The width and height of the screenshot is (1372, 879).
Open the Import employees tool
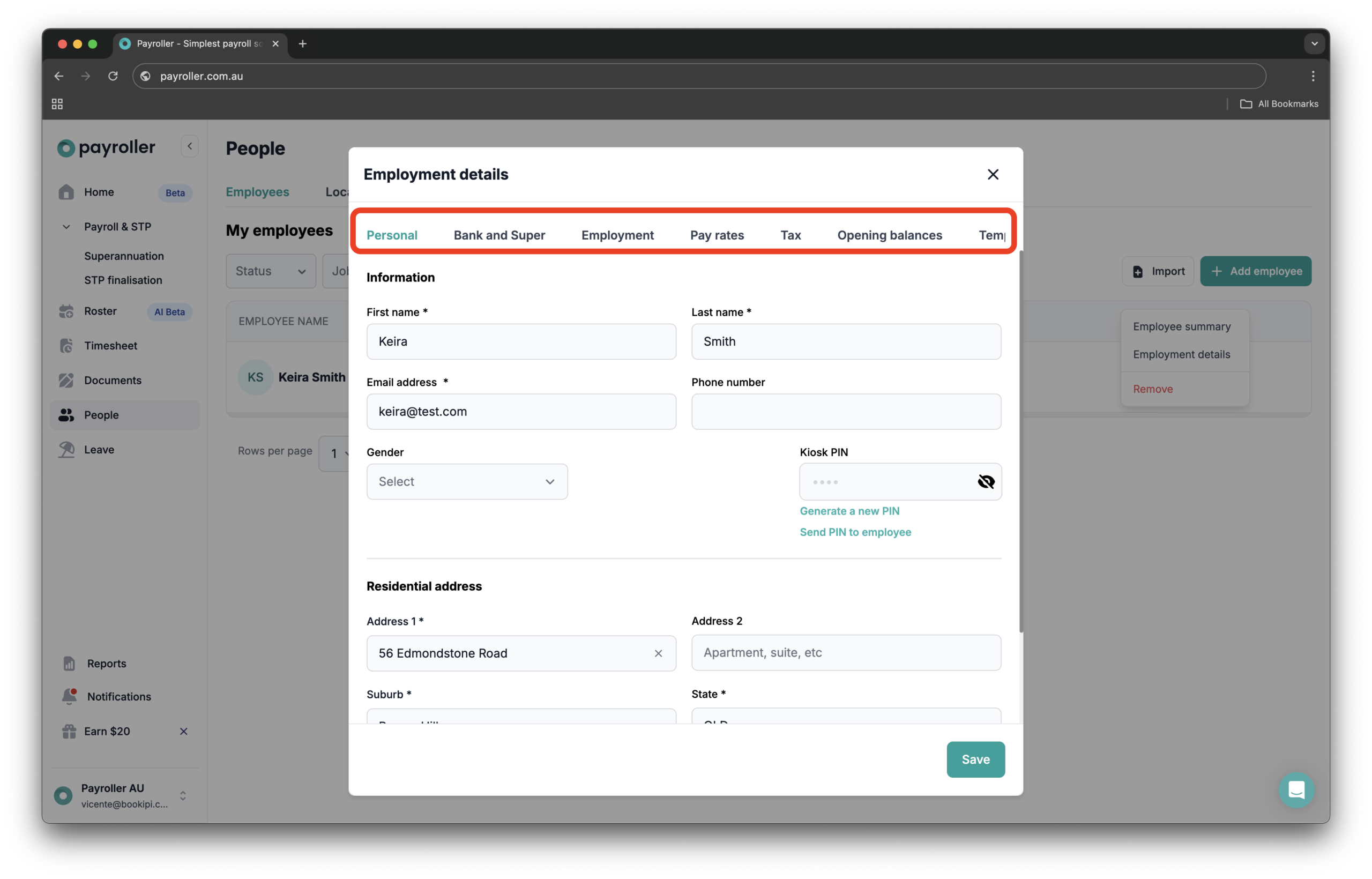(1158, 271)
